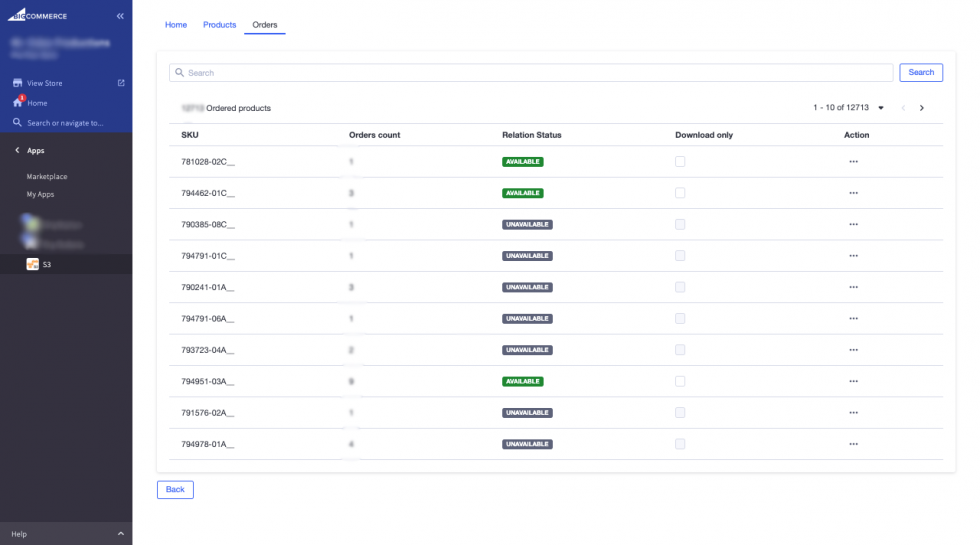Open action menu for SKU 794951-03A

(x=853, y=381)
